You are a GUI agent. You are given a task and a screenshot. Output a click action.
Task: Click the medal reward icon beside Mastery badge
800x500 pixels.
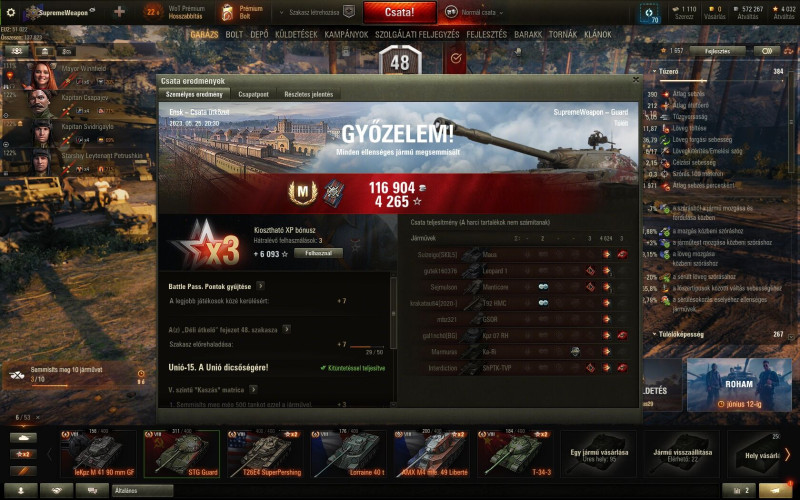click(x=334, y=193)
